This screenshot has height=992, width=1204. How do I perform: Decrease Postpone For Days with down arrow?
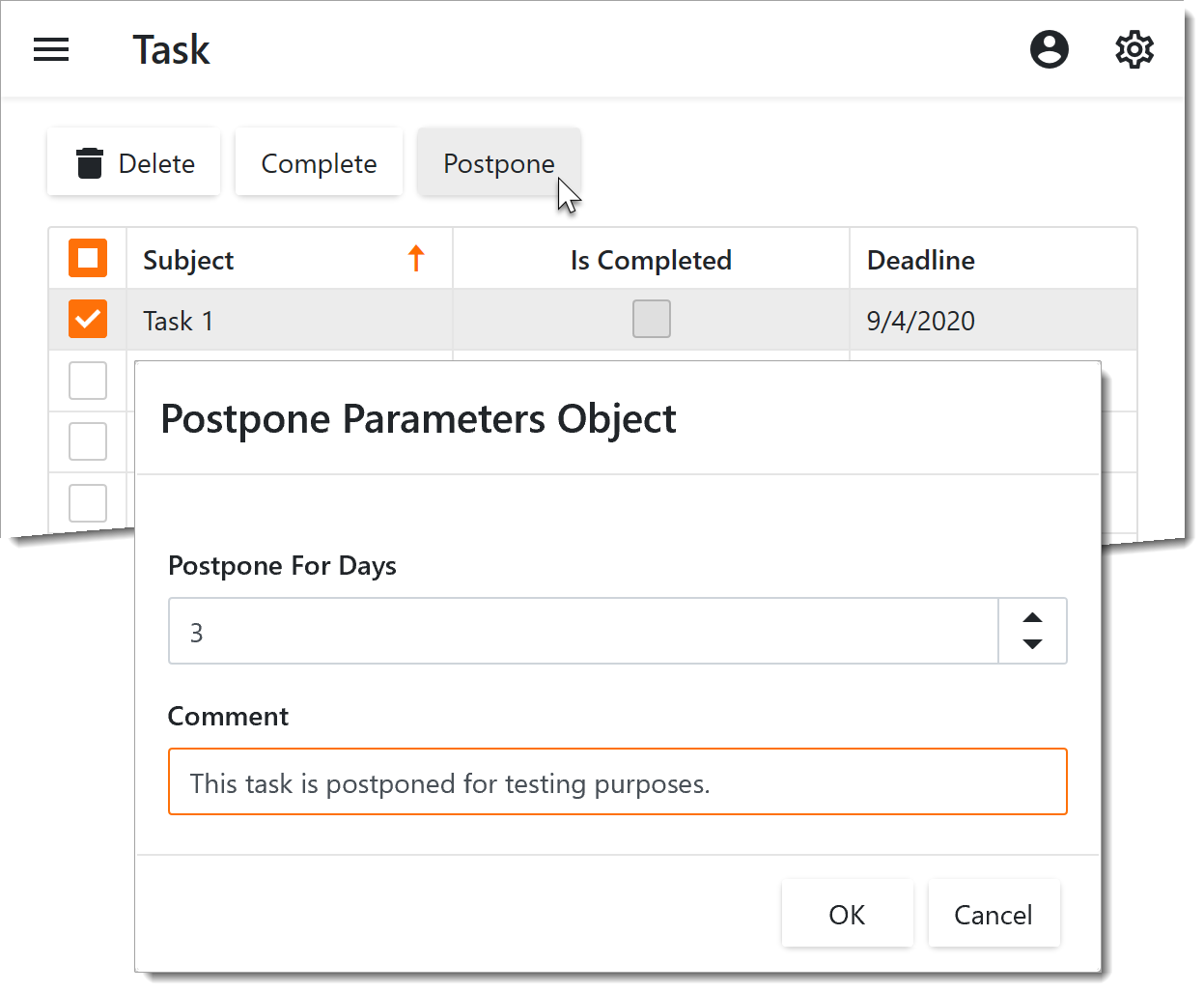(1032, 644)
